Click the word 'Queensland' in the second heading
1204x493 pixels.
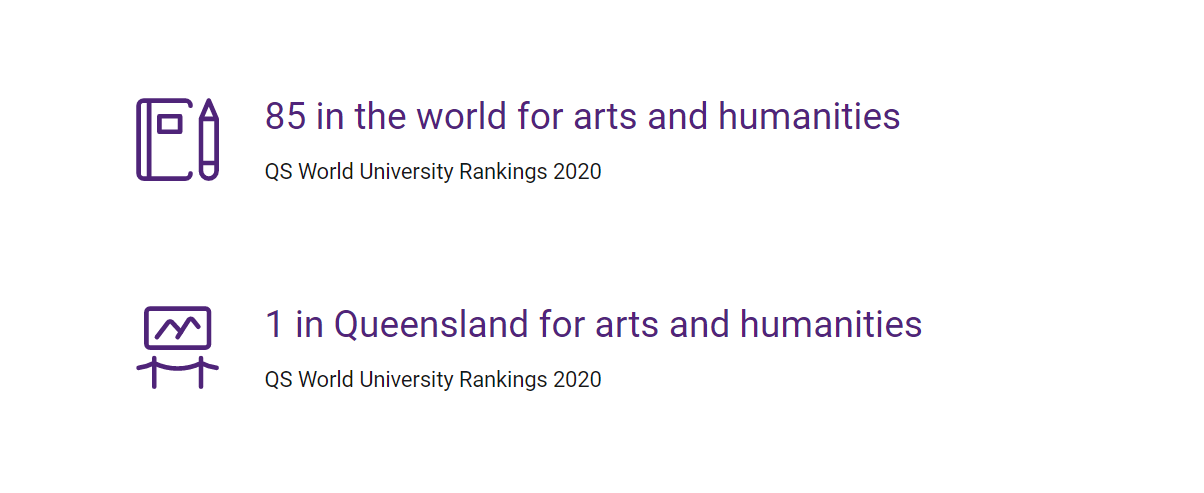[x=431, y=325]
